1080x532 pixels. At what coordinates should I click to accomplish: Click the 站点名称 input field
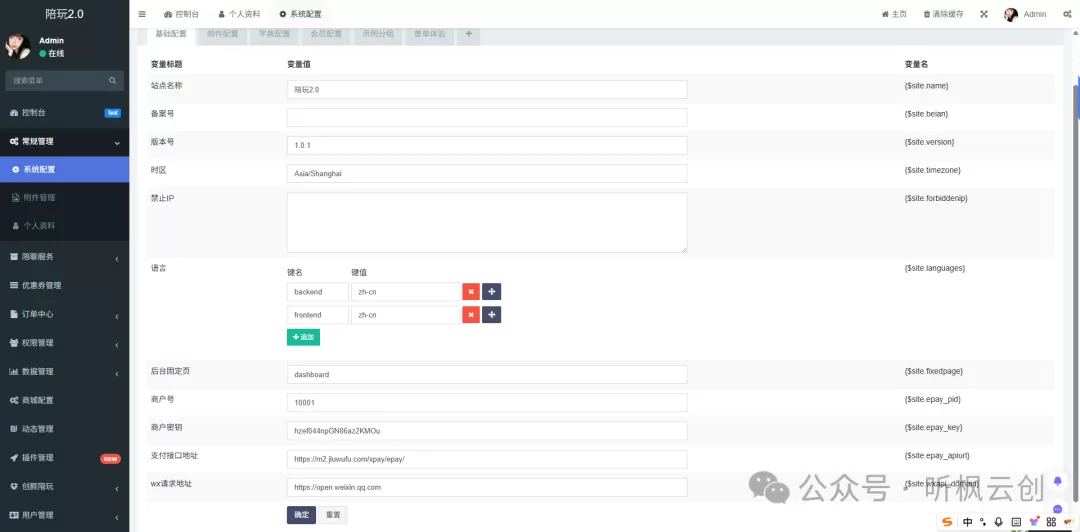point(486,89)
